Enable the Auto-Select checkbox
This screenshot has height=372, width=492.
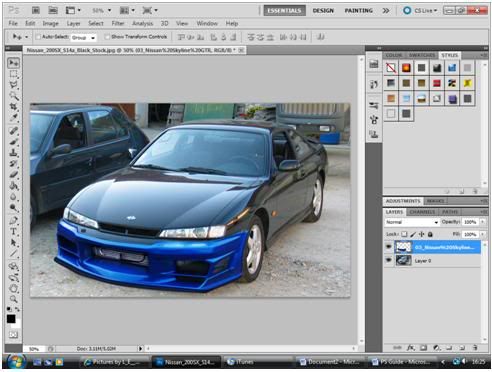pyautogui.click(x=38, y=37)
